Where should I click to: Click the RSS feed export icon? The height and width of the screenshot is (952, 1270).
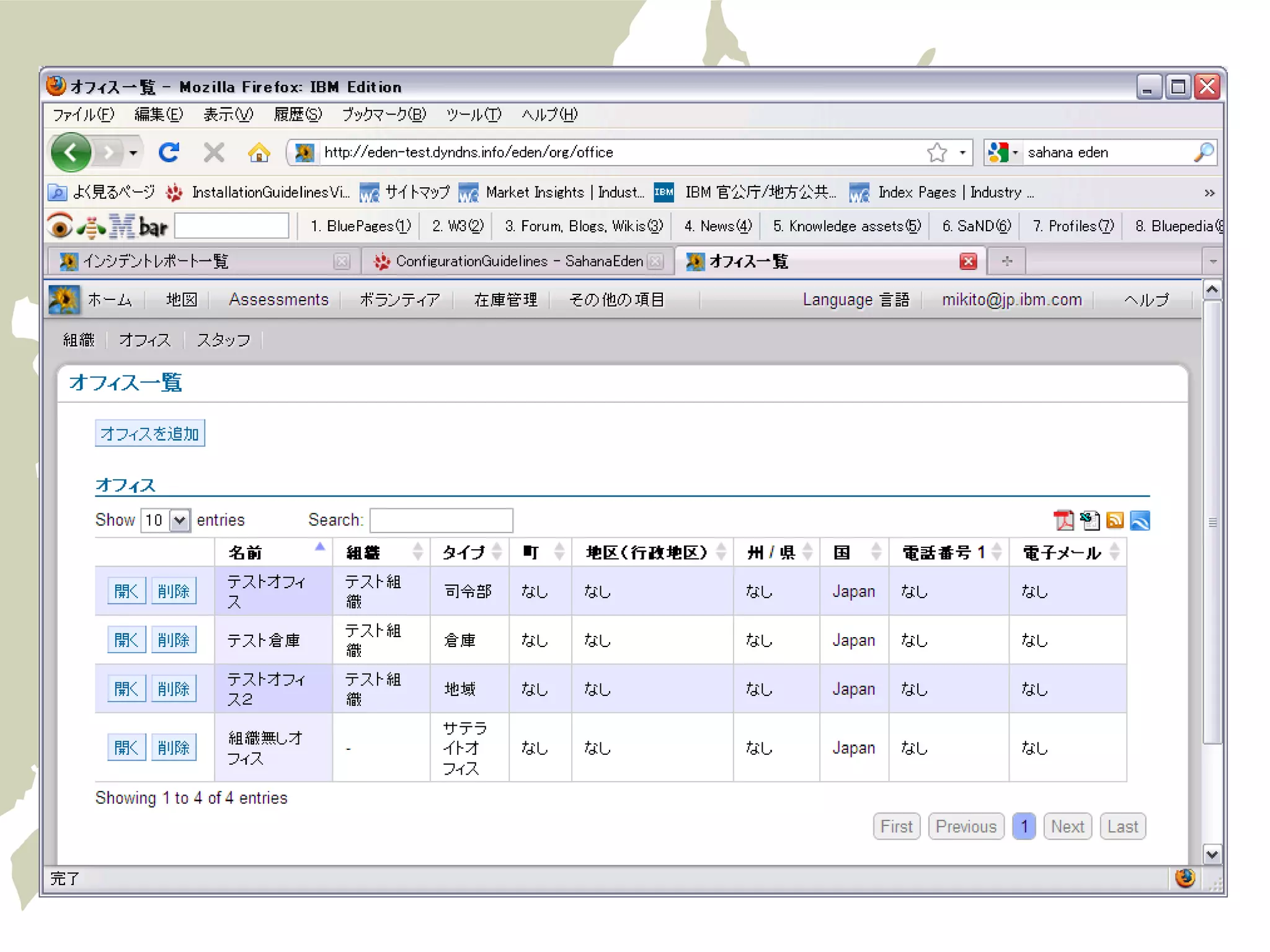click(1115, 521)
